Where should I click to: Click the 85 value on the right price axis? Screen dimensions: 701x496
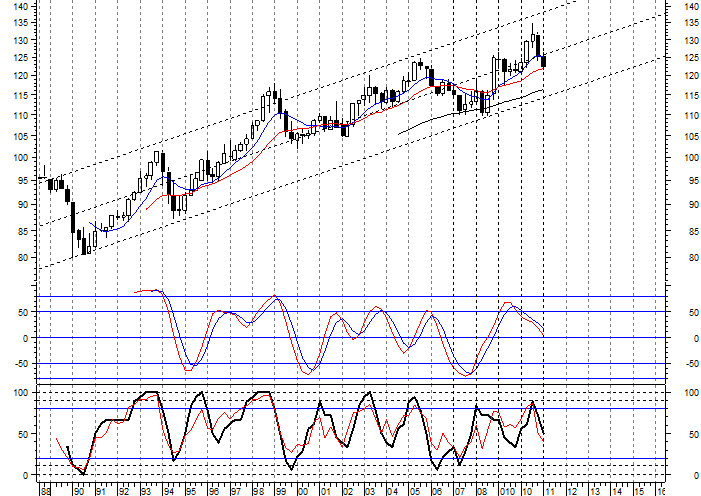[695, 231]
